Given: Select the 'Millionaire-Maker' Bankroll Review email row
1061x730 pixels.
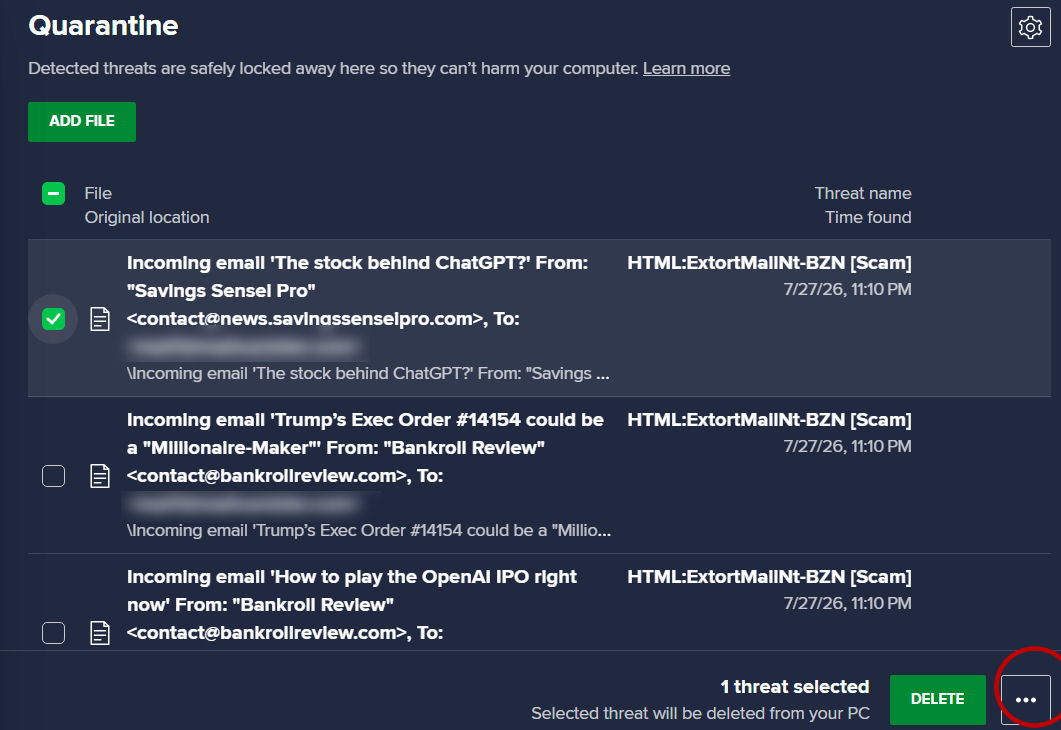Looking at the screenshot, I should (539, 475).
